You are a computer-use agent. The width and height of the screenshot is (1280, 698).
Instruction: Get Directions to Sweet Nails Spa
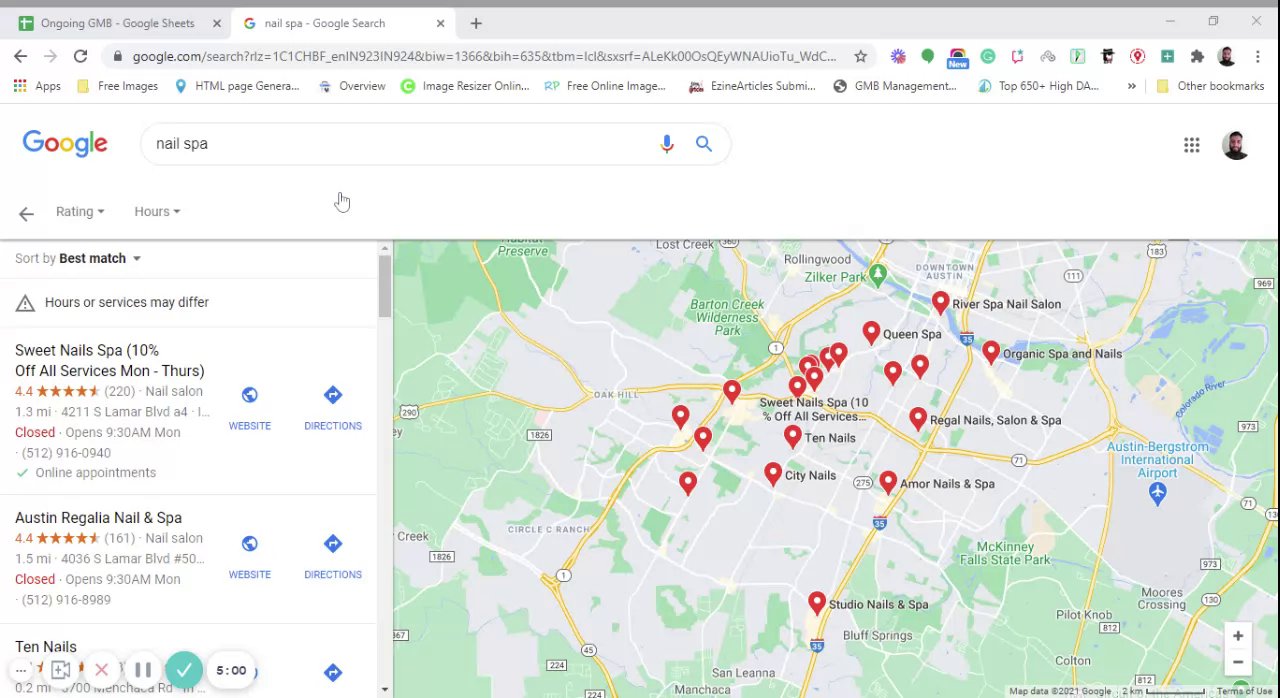(333, 408)
